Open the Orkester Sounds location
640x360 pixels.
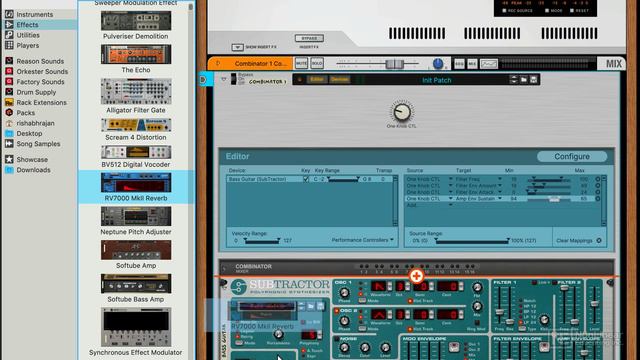tap(42, 71)
